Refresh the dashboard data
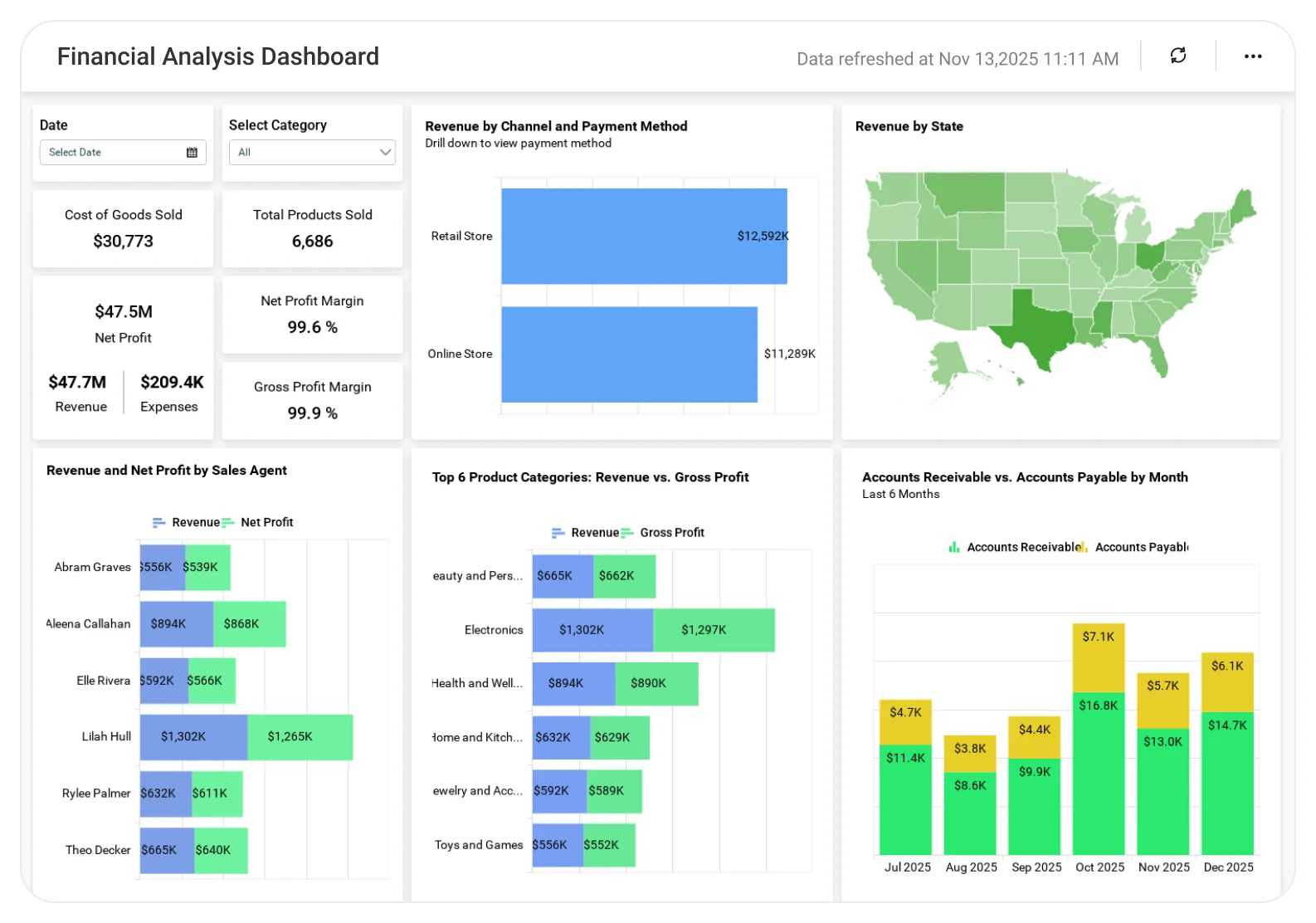 click(1178, 56)
